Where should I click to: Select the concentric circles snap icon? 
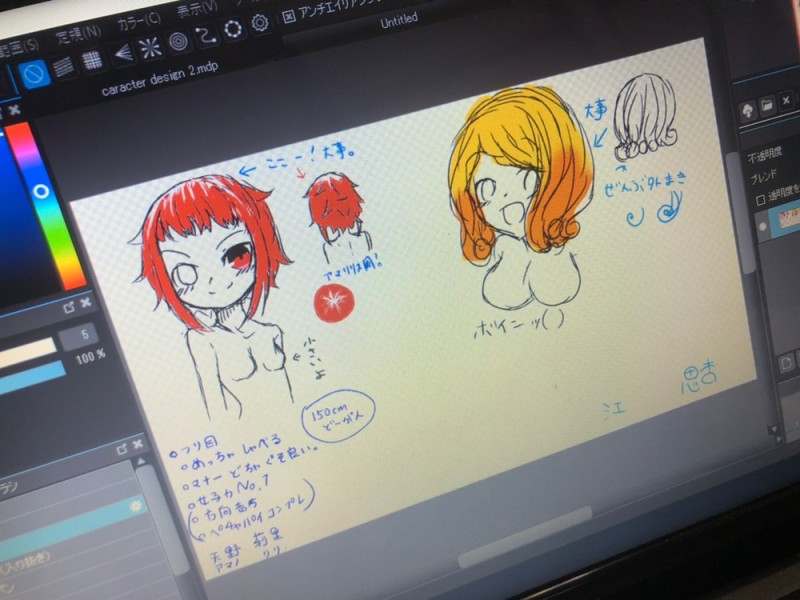pos(179,42)
